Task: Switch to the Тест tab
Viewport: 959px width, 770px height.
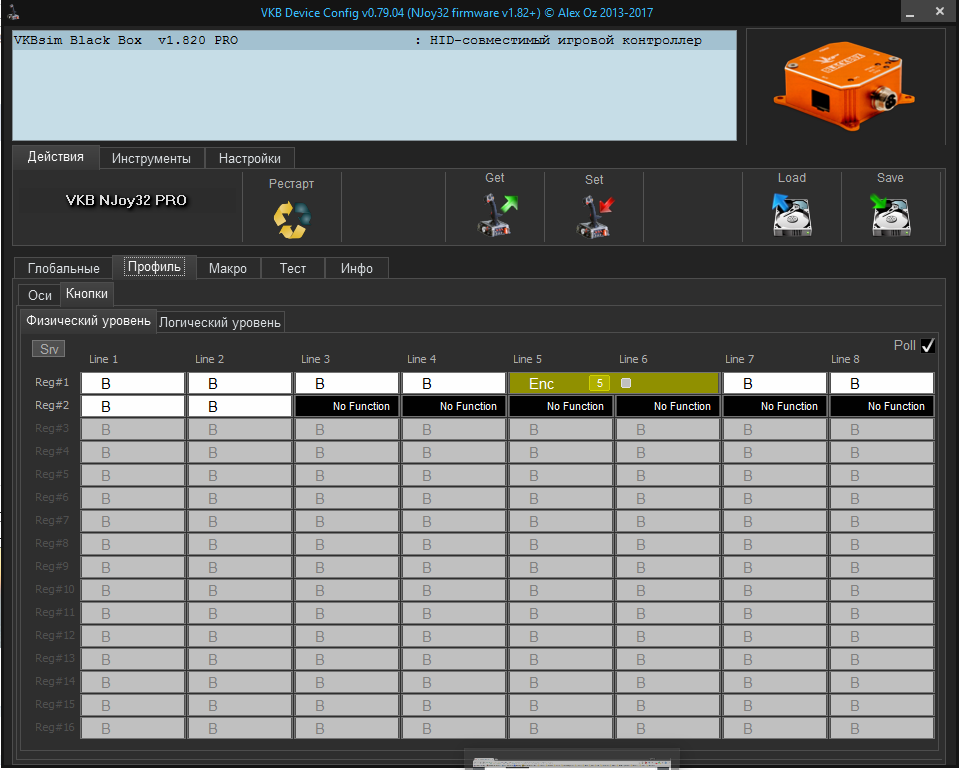Action: click(x=292, y=268)
